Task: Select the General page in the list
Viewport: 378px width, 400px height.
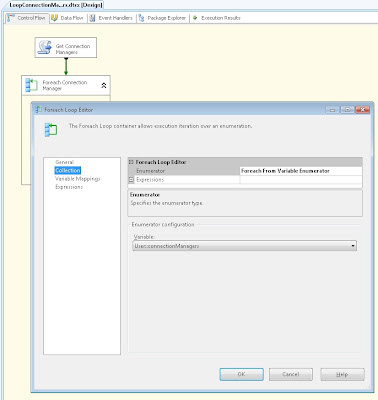Action: point(64,162)
